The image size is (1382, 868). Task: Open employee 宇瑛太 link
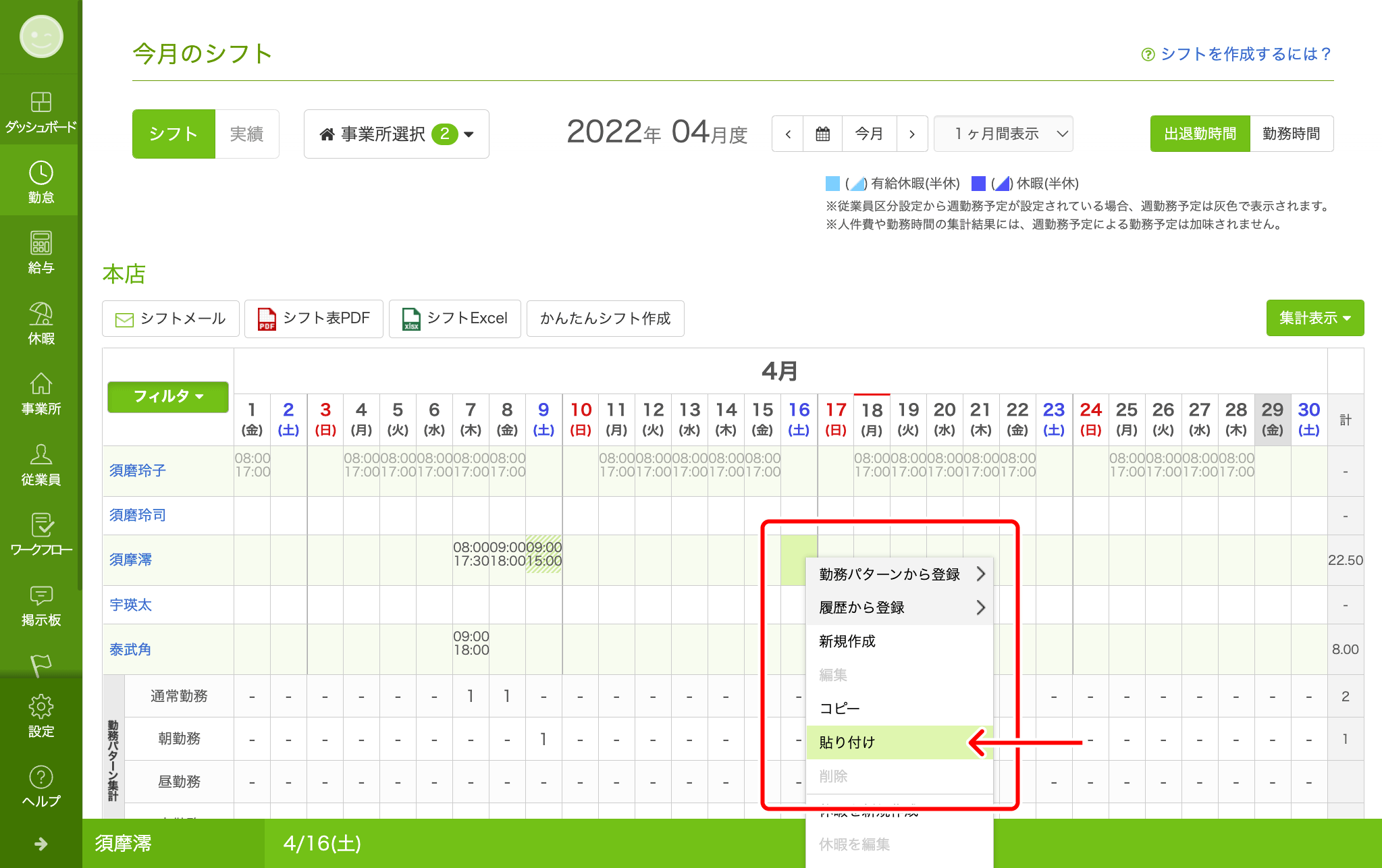click(x=130, y=605)
